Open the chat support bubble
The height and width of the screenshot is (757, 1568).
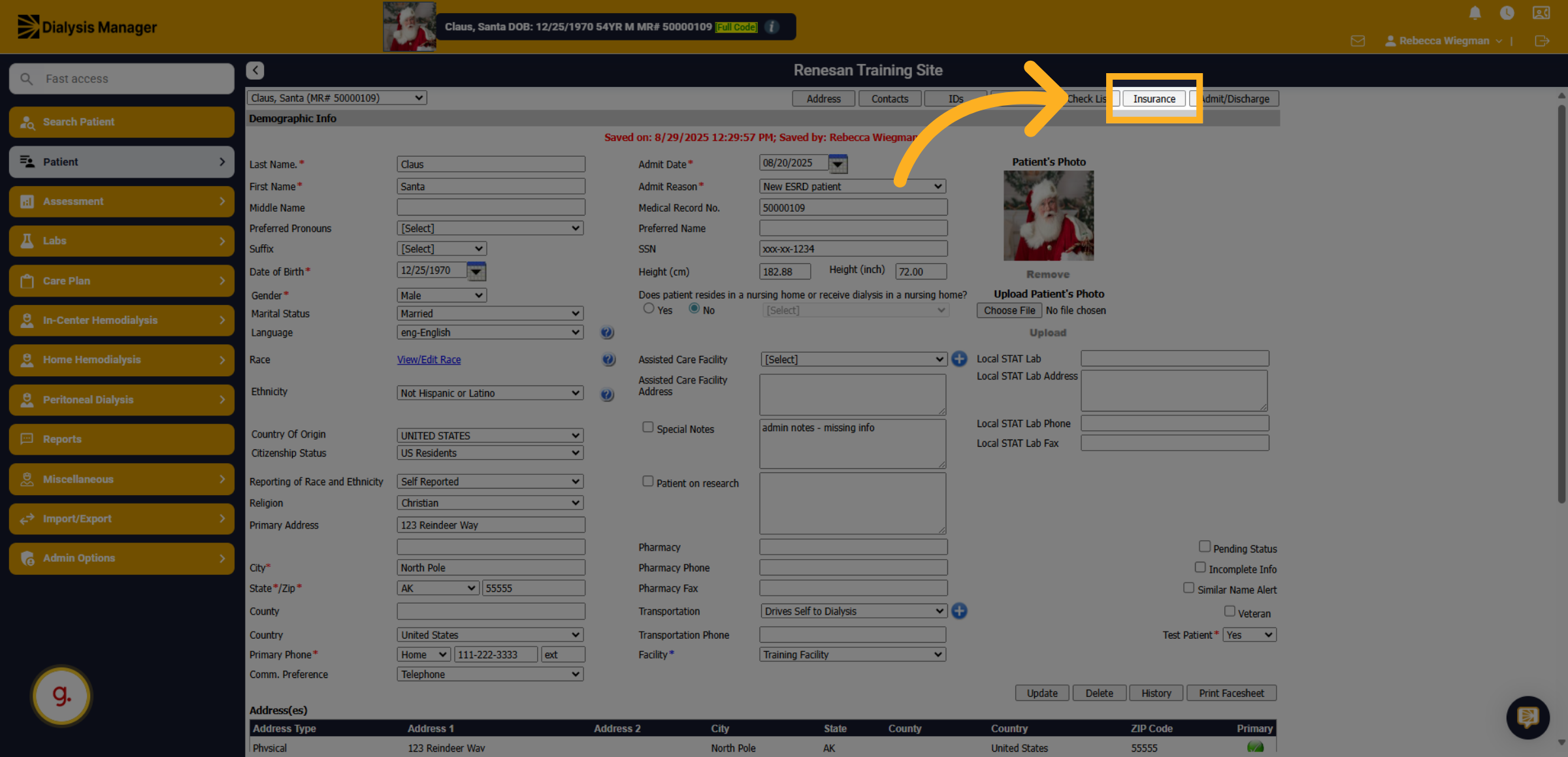pyautogui.click(x=1527, y=717)
